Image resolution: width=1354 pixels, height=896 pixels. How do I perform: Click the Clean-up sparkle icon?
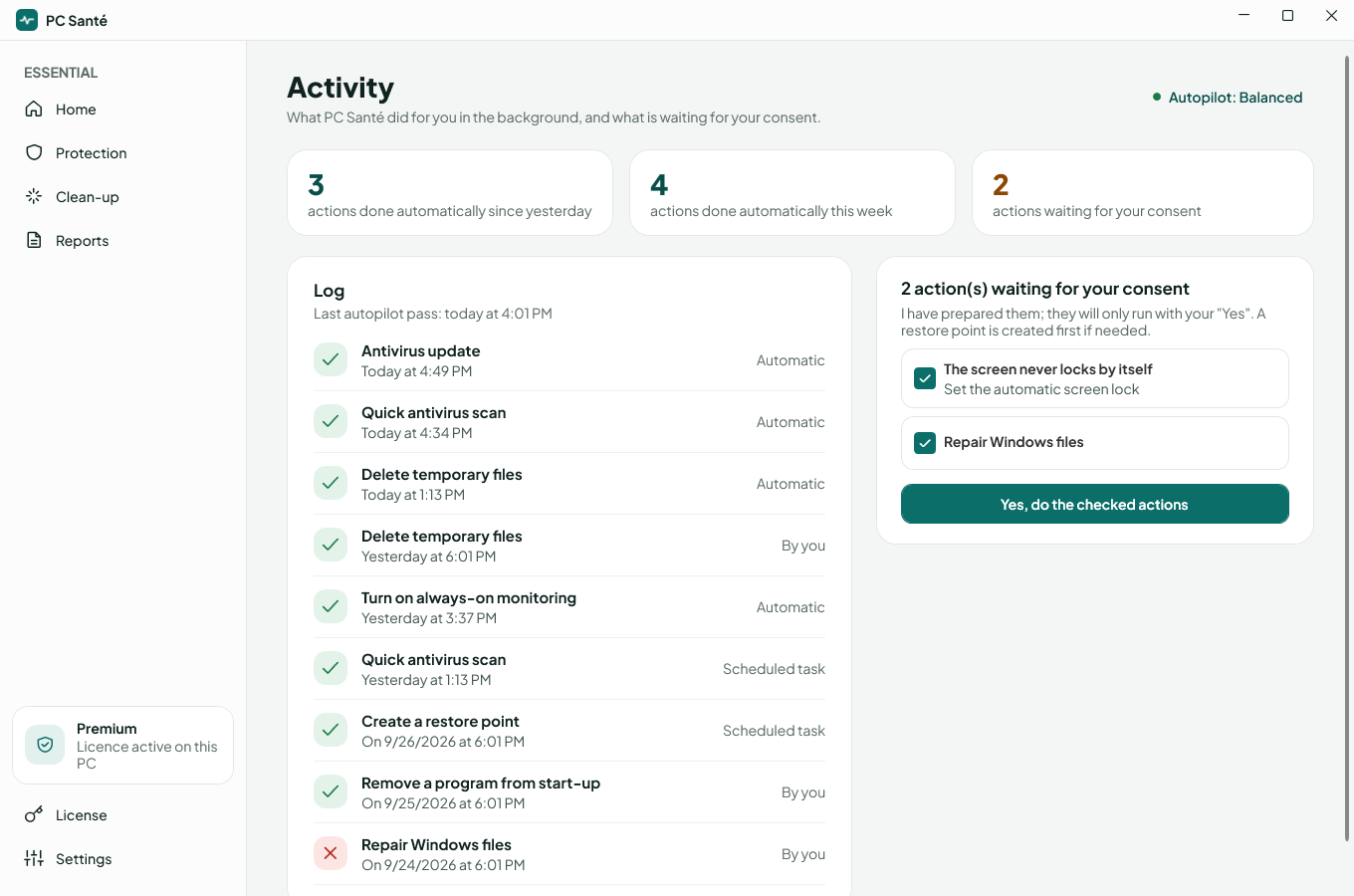pos(34,196)
